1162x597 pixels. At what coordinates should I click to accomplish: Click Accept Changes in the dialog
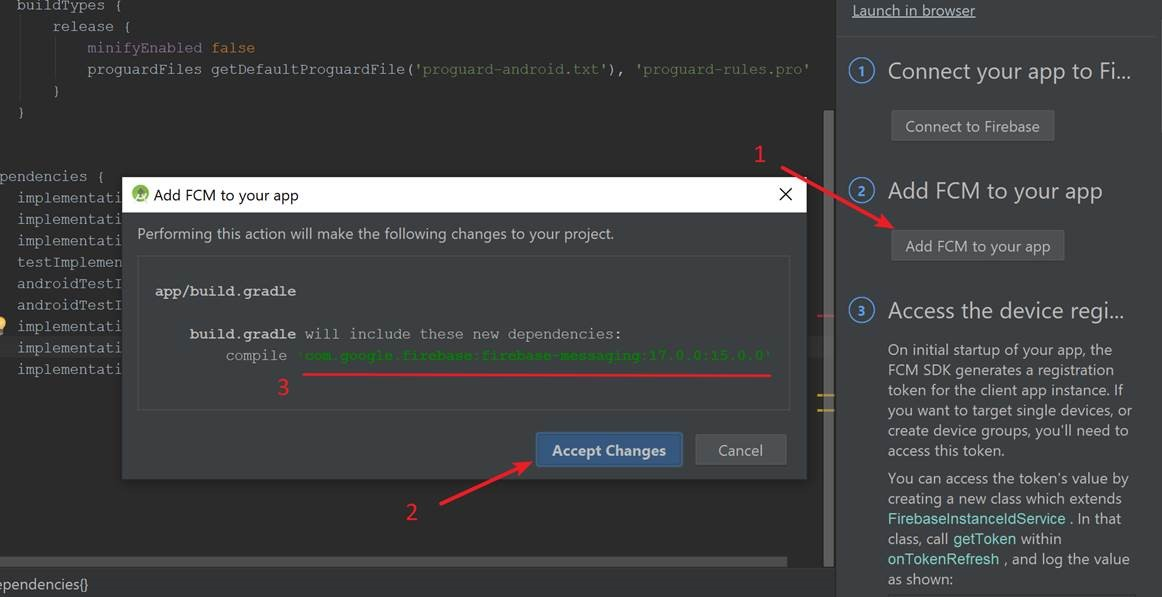(x=608, y=450)
